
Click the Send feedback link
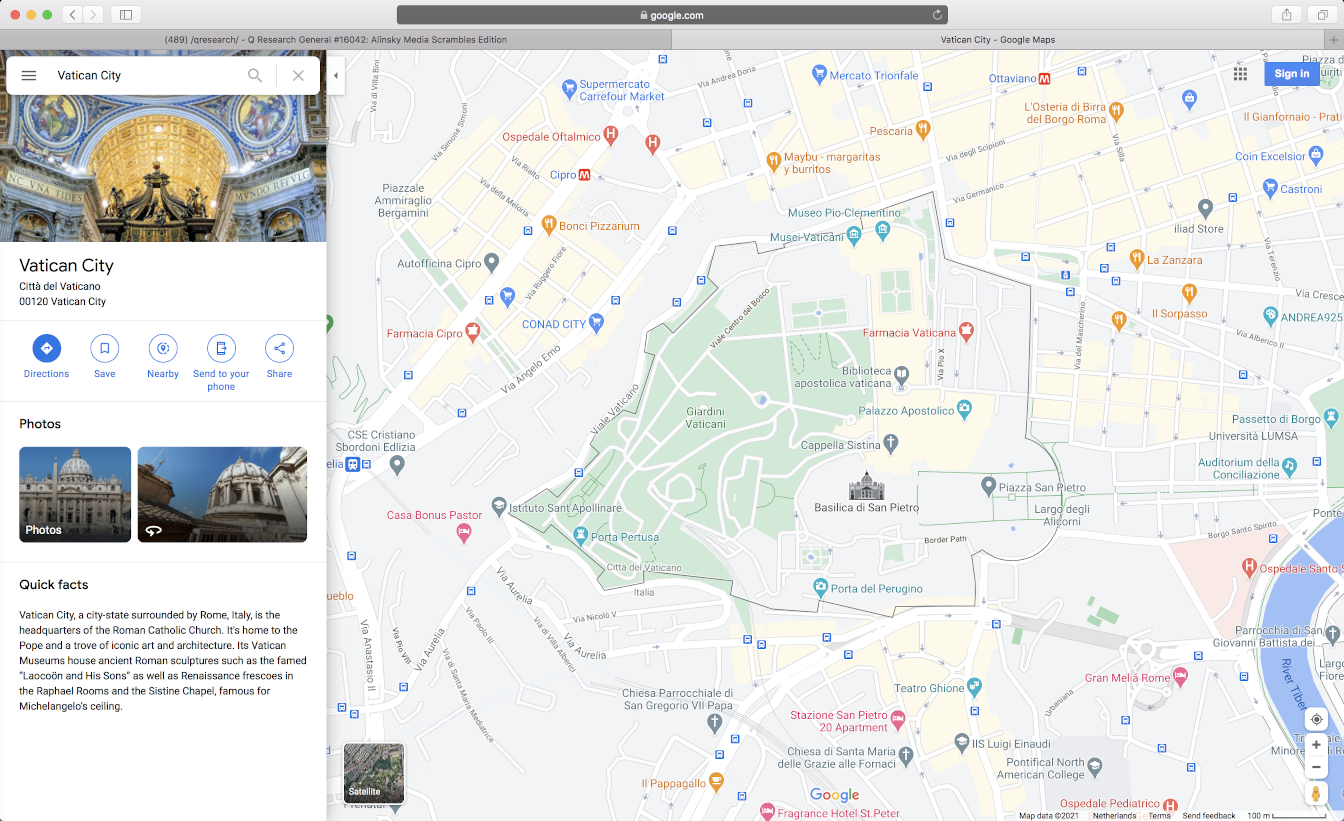(1209, 816)
